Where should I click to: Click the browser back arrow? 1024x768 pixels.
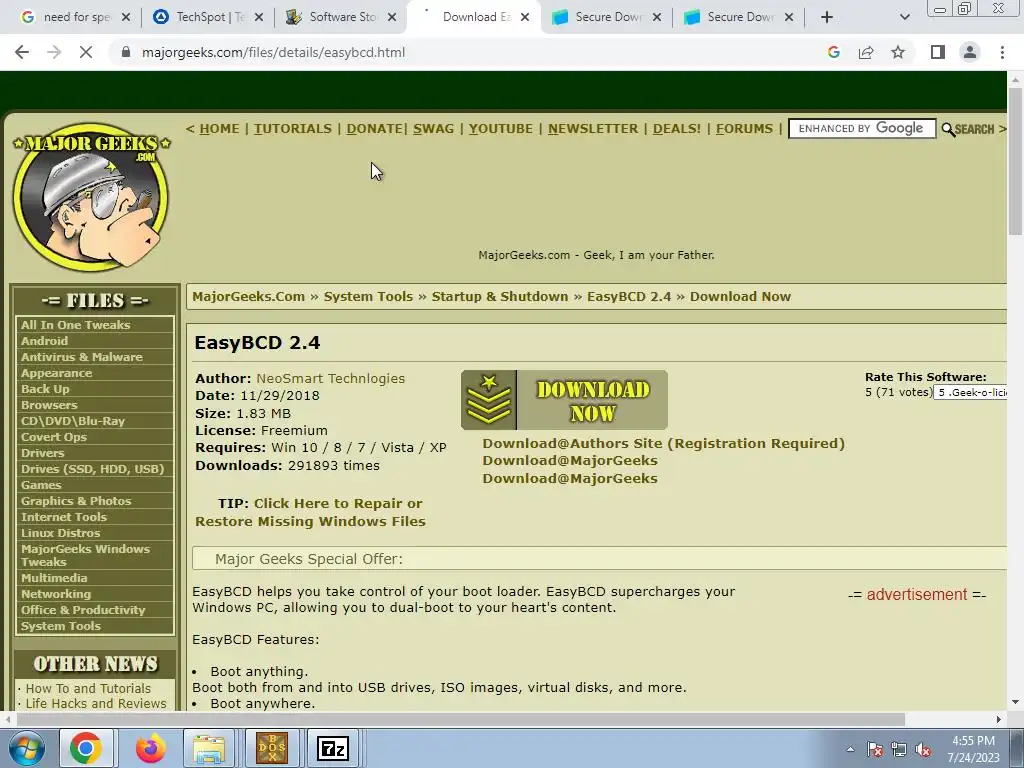pyautogui.click(x=22, y=52)
